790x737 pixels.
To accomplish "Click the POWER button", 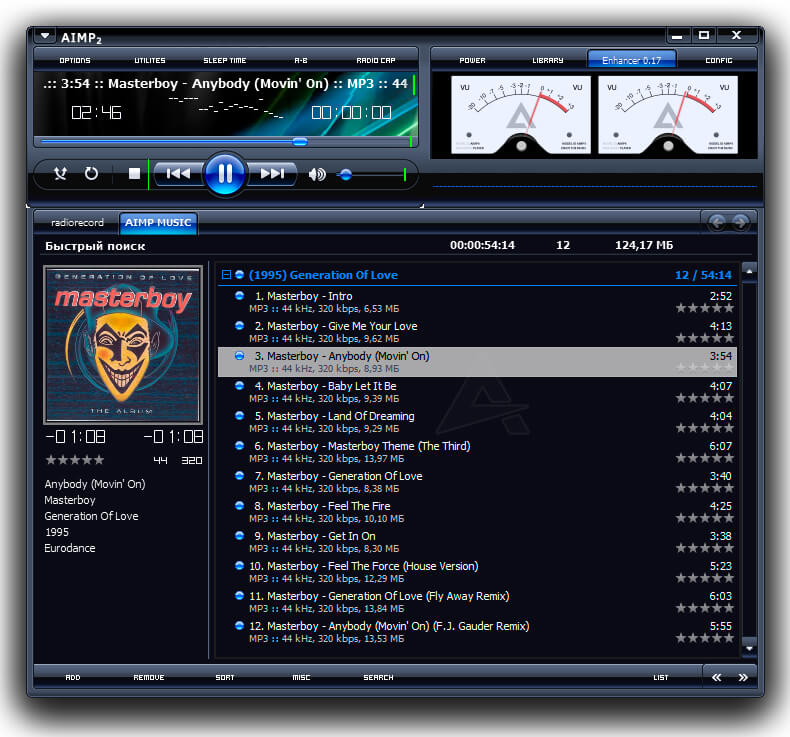I will (473, 60).
